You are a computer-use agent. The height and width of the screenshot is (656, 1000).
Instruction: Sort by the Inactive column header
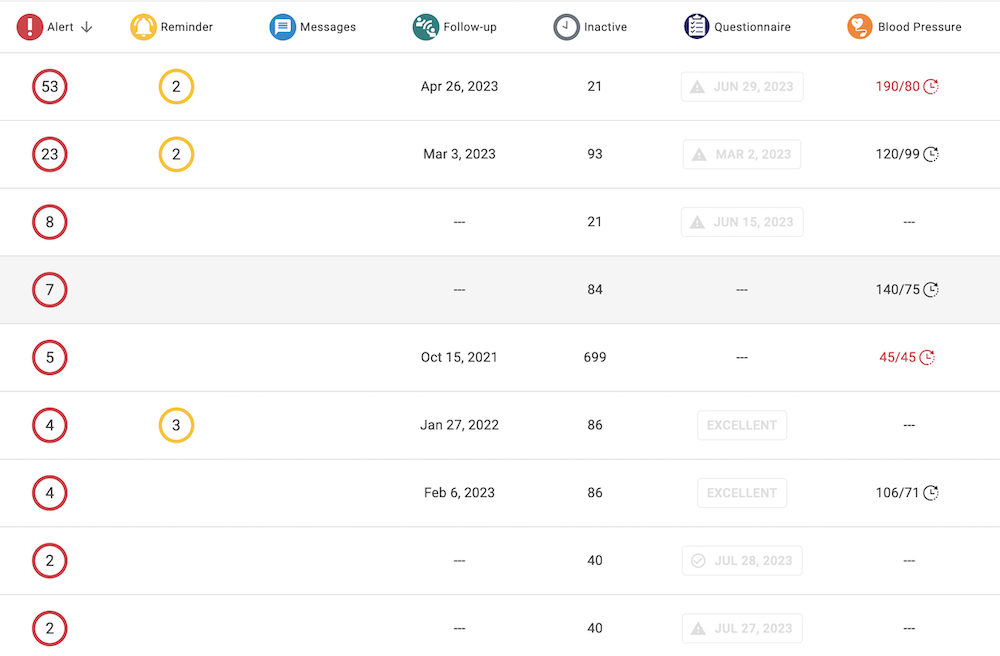[605, 27]
